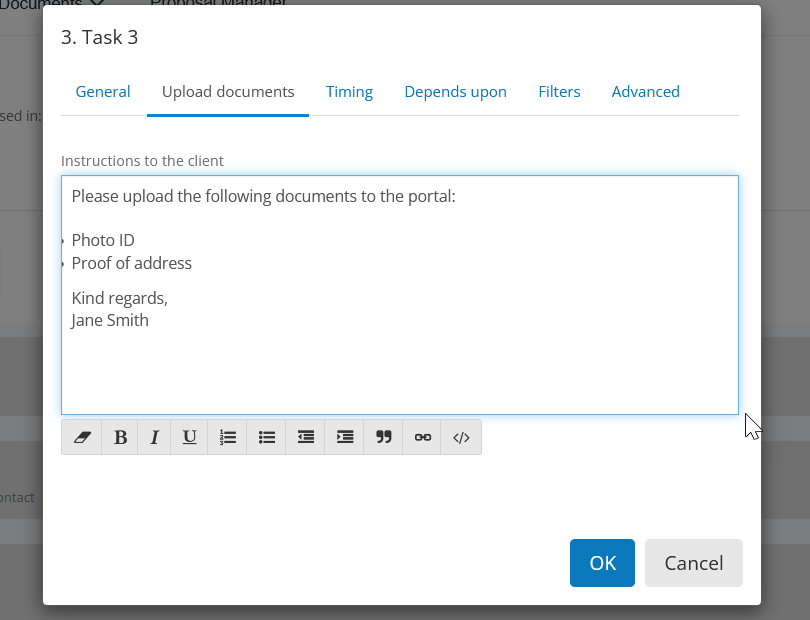Image resolution: width=810 pixels, height=620 pixels.
Task: Insert a hyperlink using the chain icon
Action: 422,437
